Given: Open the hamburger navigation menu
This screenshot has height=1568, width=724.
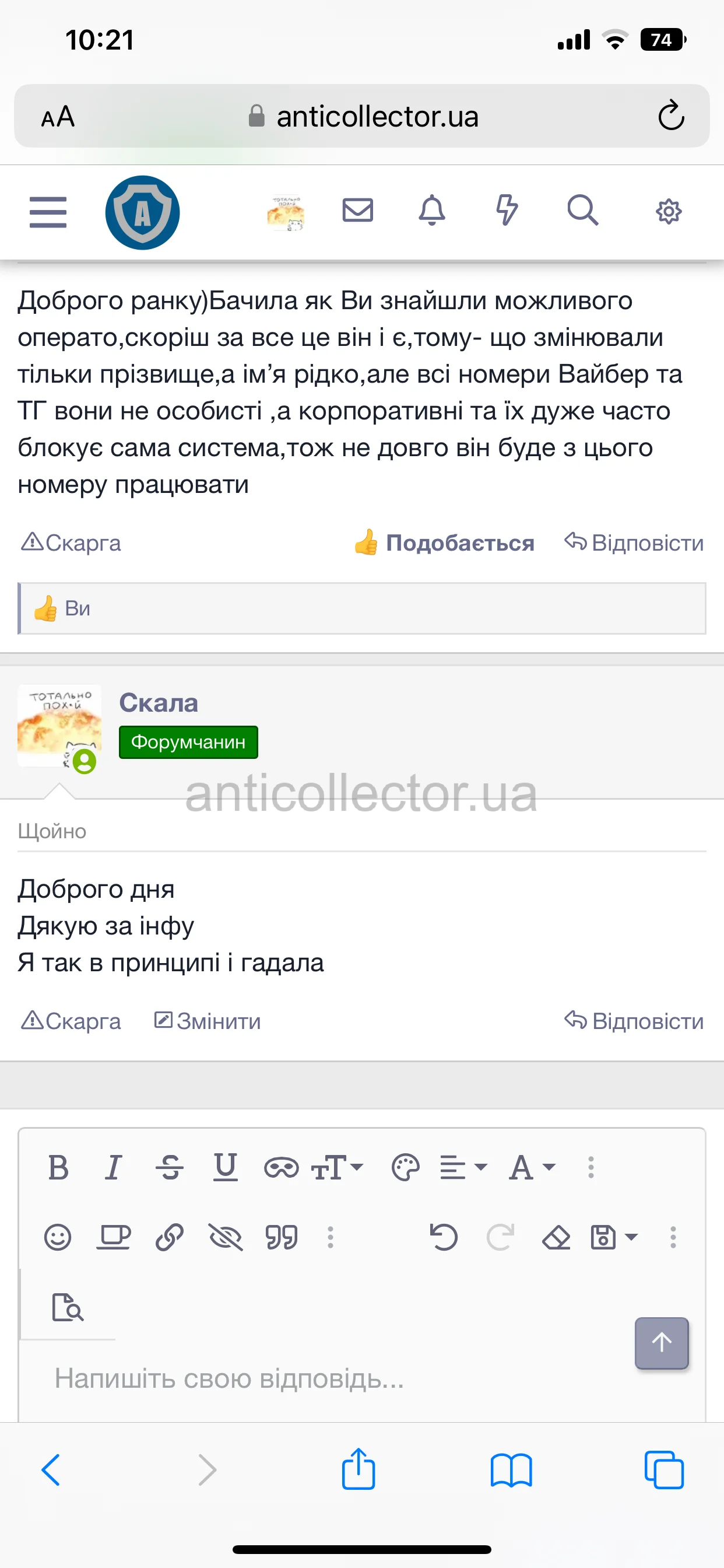Looking at the screenshot, I should pos(48,212).
